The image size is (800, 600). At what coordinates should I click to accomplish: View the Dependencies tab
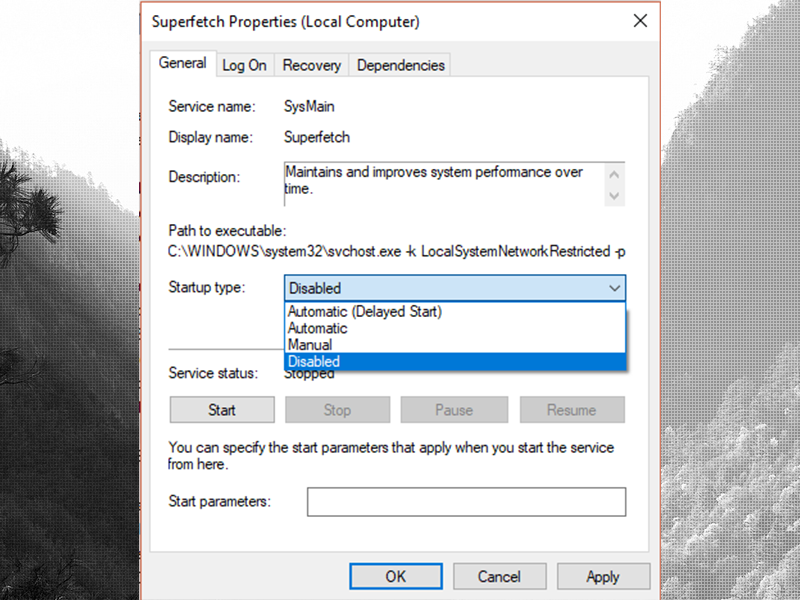tap(400, 64)
